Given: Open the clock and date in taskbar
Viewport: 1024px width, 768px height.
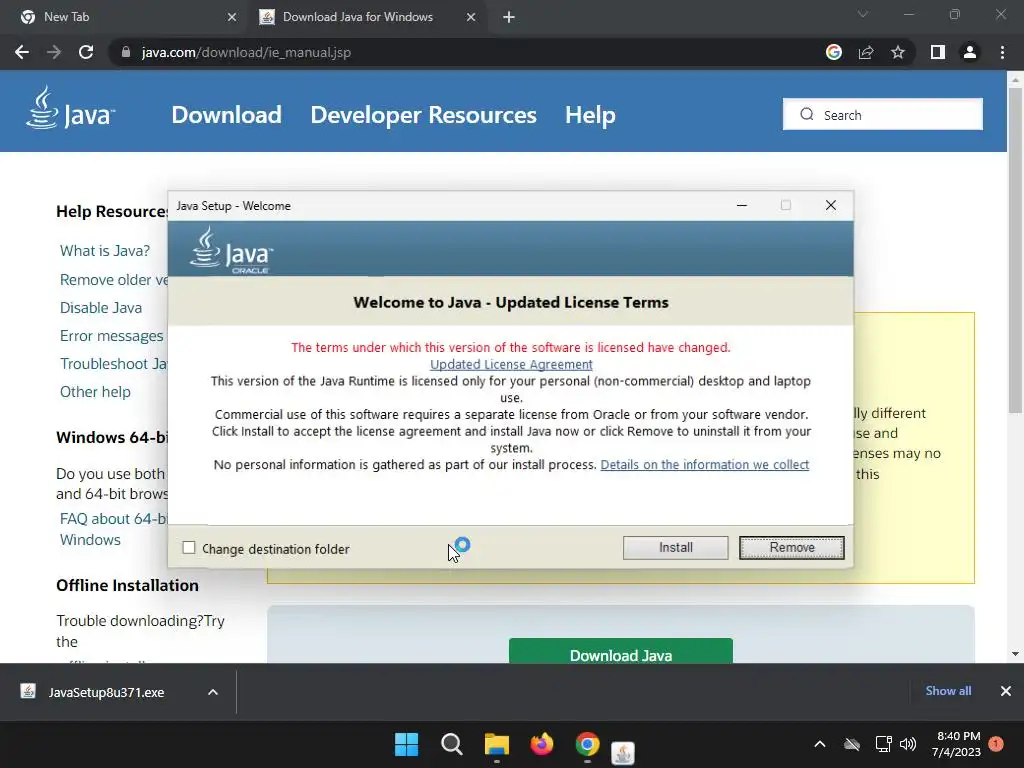Looking at the screenshot, I should point(958,744).
